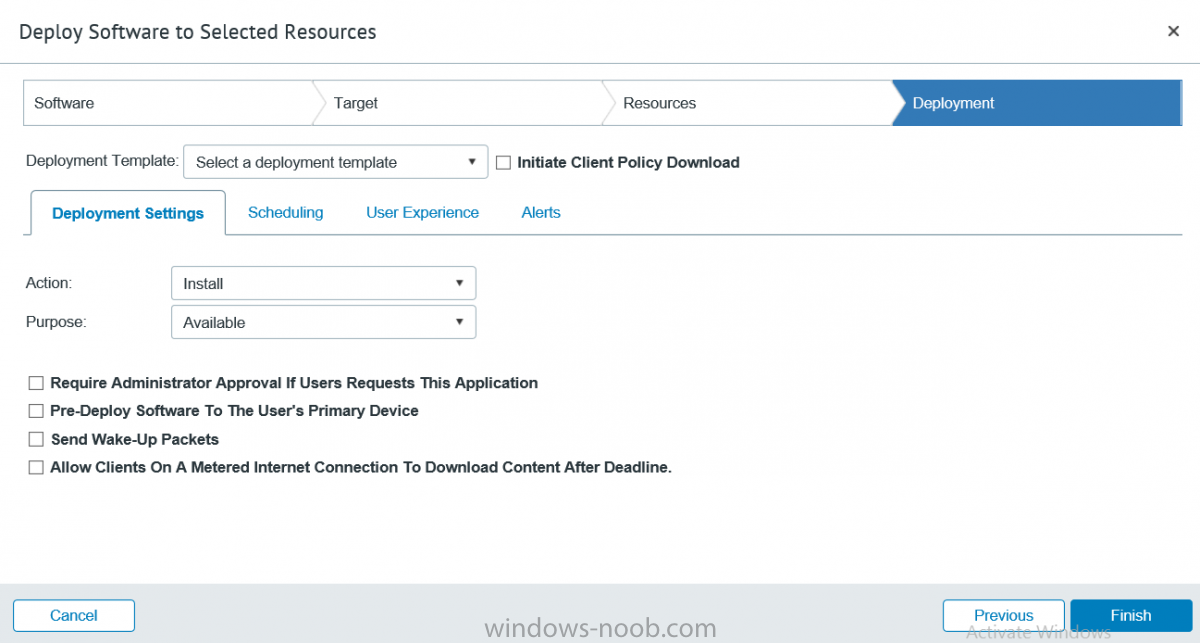Close the Deploy Software dialog

(1173, 31)
